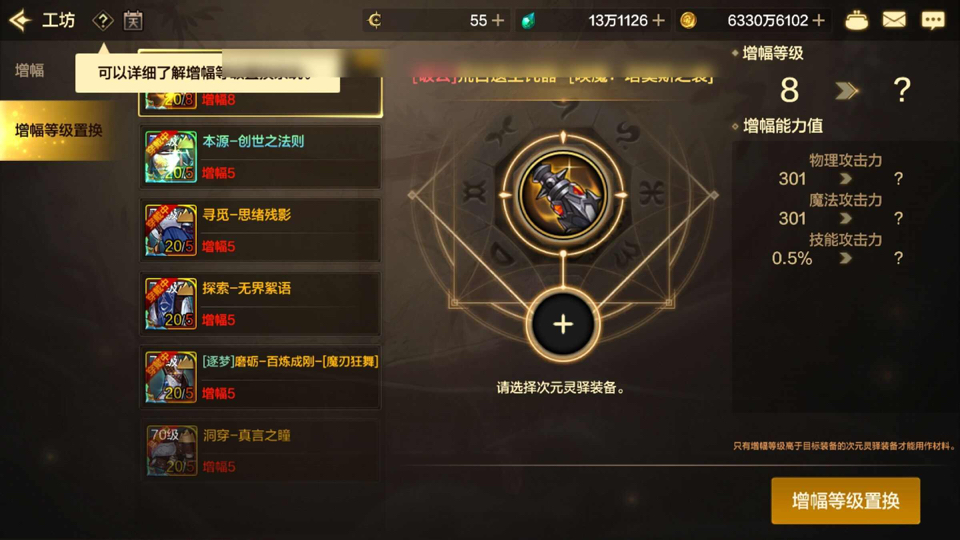The width and height of the screenshot is (960, 540).
Task: Add fatigue points via plus next to 55
Action: tap(498, 21)
